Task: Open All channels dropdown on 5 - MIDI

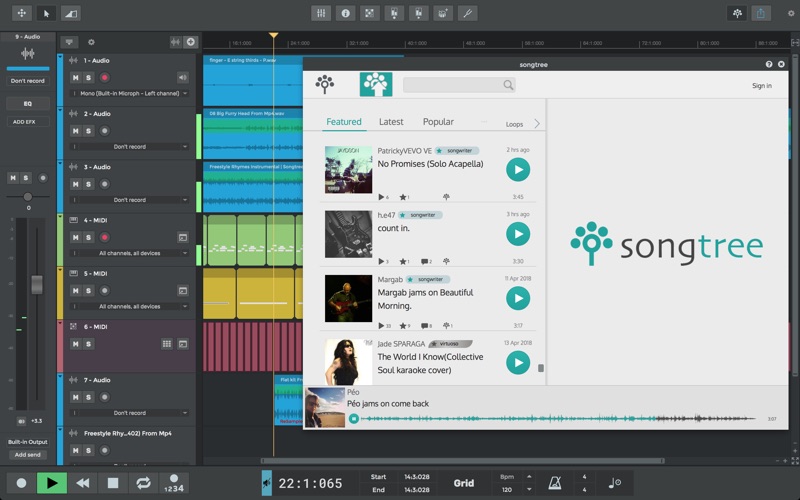Action: click(x=130, y=307)
